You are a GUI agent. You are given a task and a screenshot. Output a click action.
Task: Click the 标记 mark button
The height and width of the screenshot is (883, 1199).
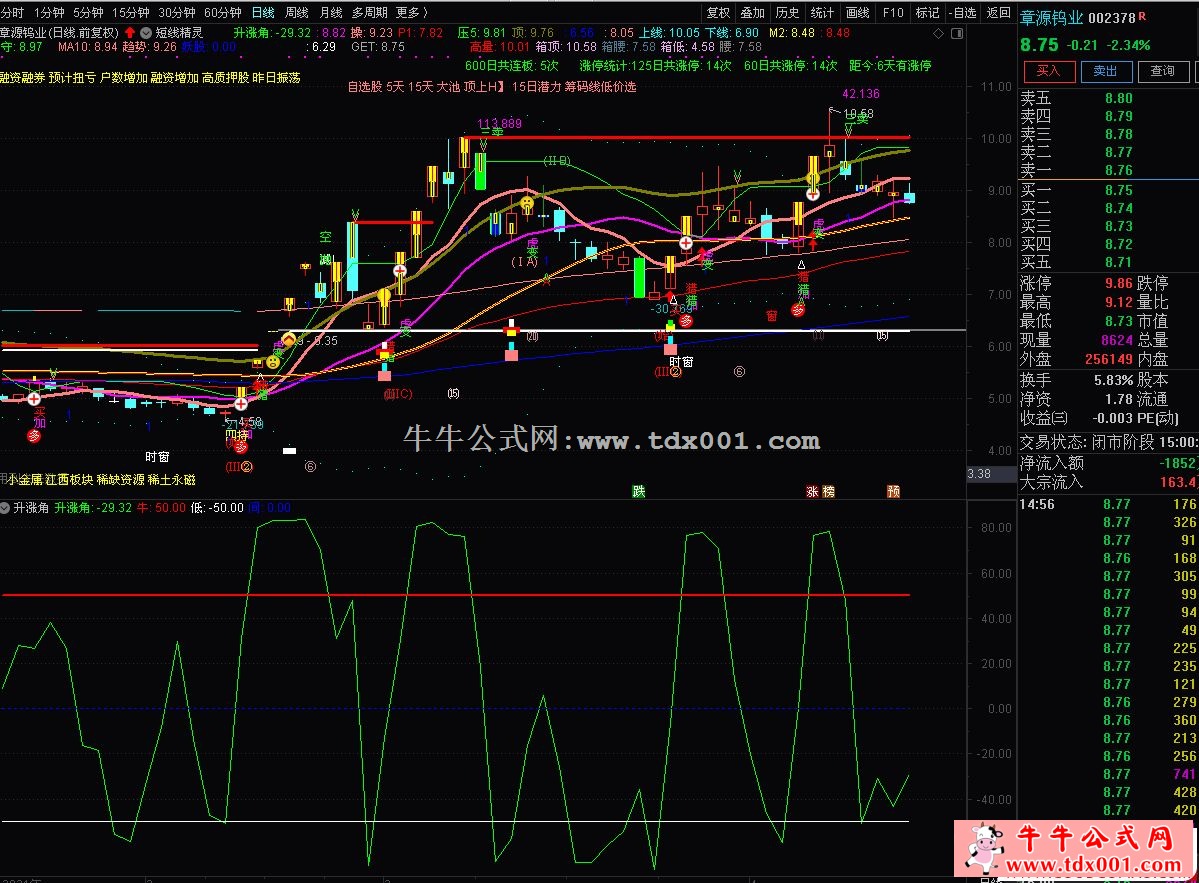(x=927, y=12)
